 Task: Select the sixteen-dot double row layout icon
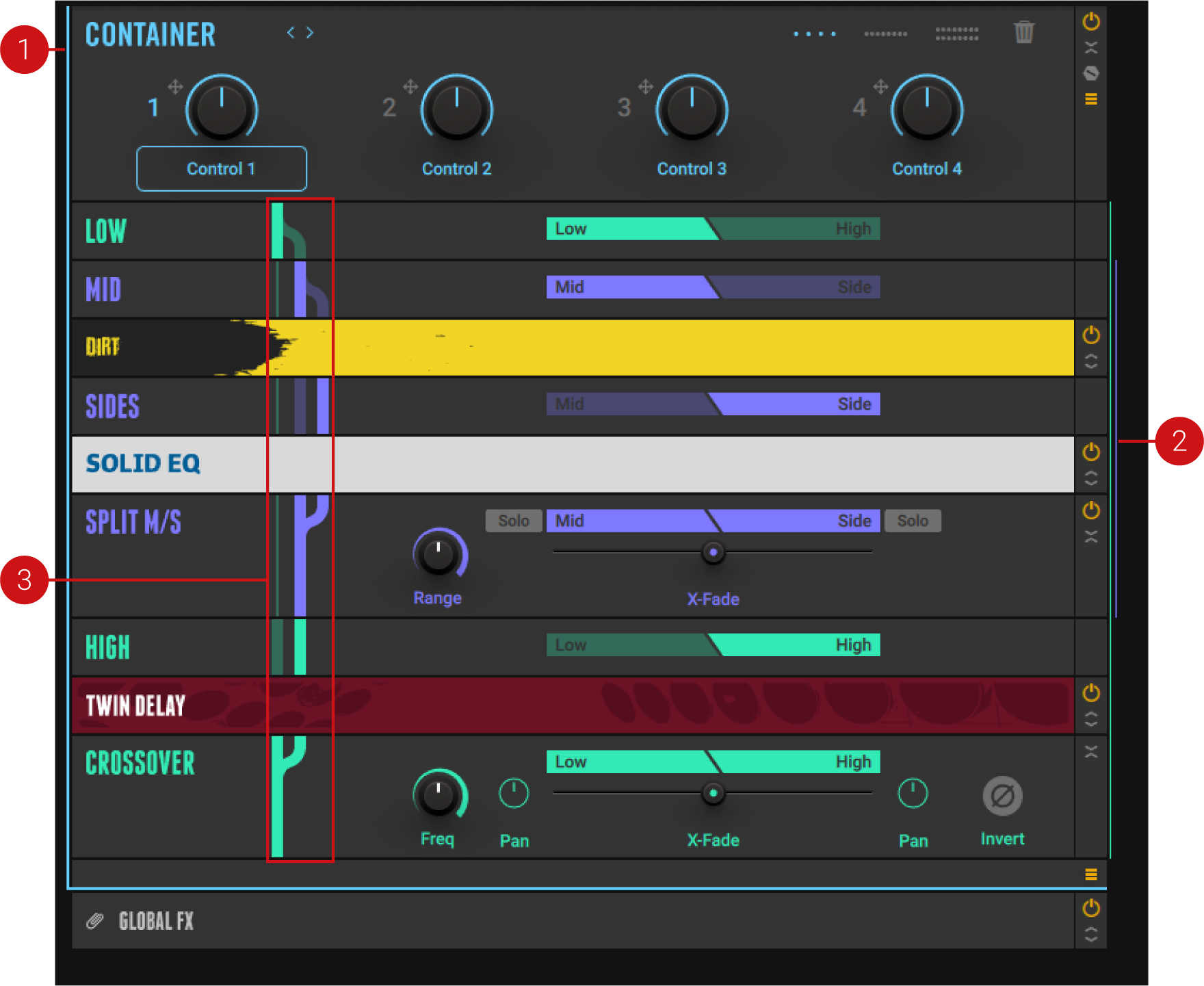coord(956,34)
